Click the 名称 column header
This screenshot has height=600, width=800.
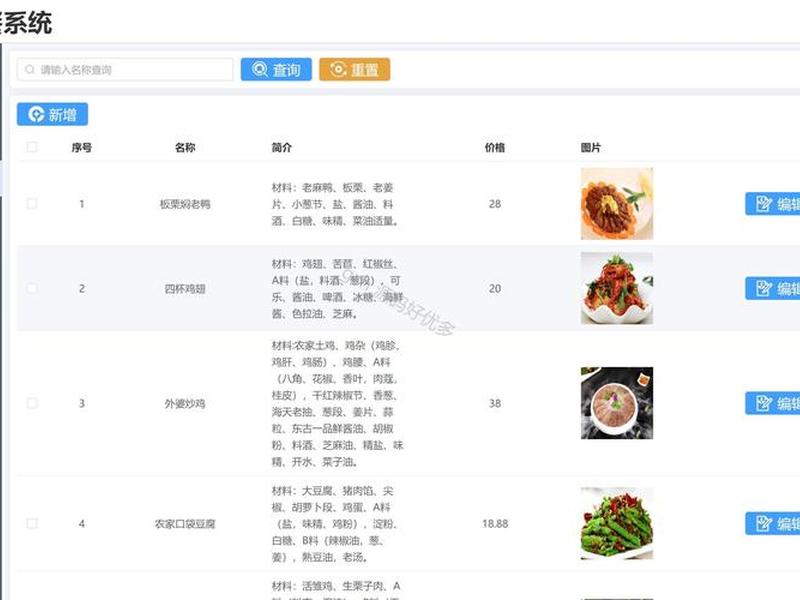(x=185, y=147)
